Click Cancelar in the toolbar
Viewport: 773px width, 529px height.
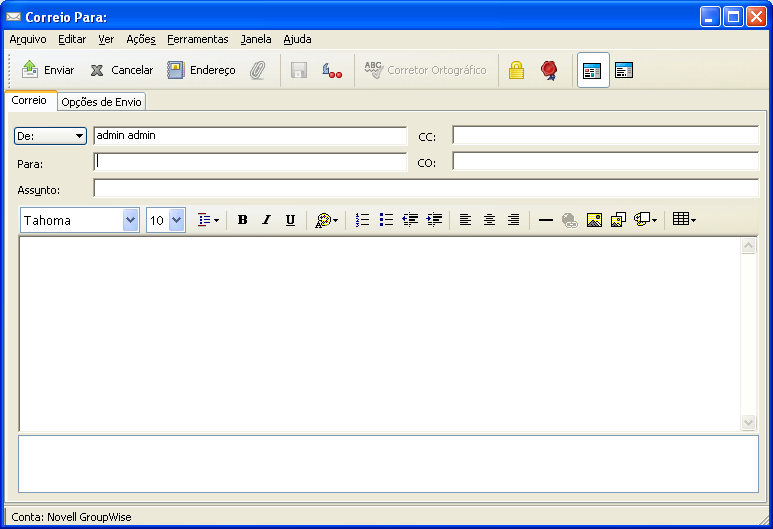pyautogui.click(x=122, y=70)
